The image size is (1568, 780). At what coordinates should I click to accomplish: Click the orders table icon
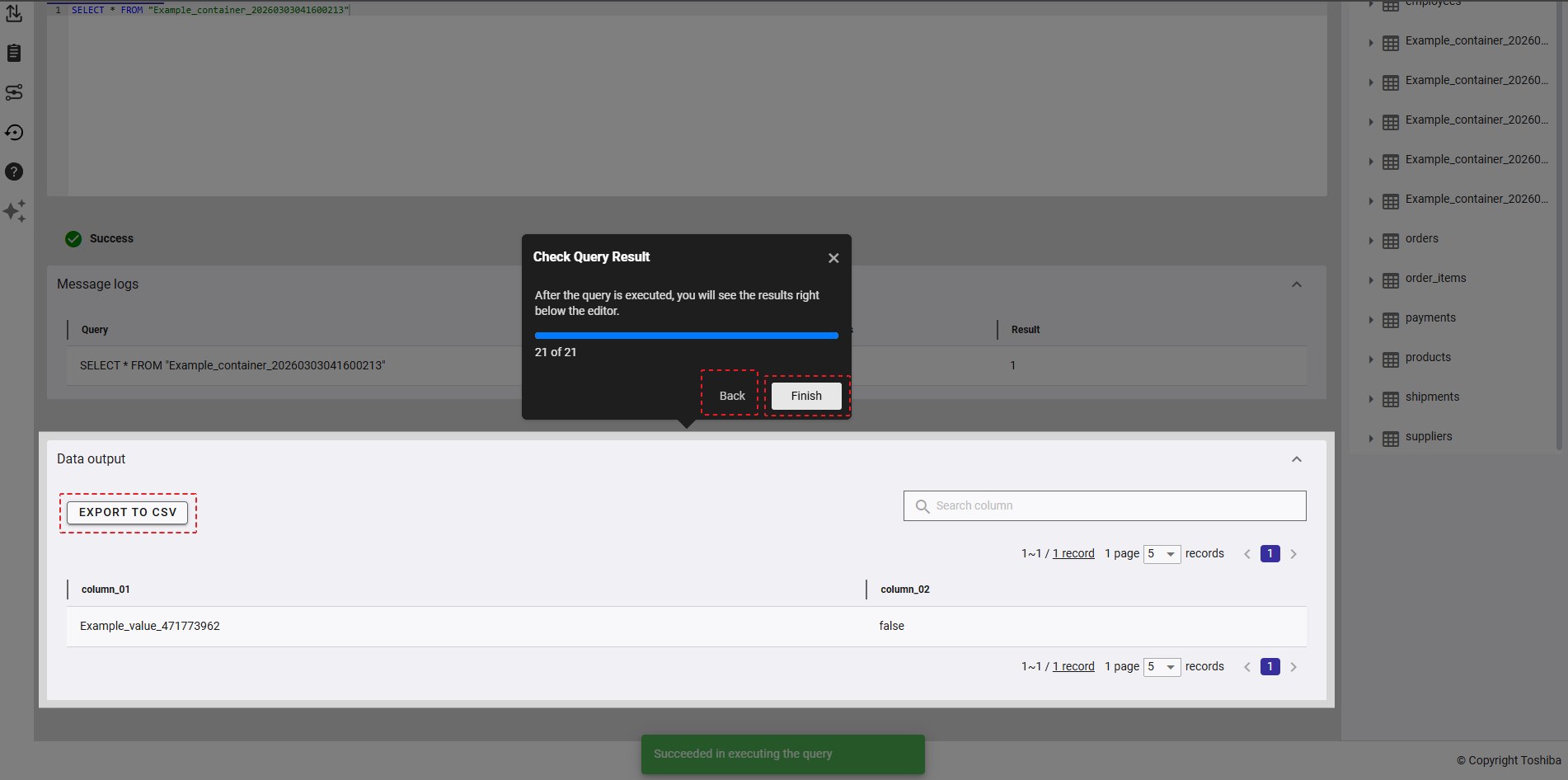coord(1391,241)
